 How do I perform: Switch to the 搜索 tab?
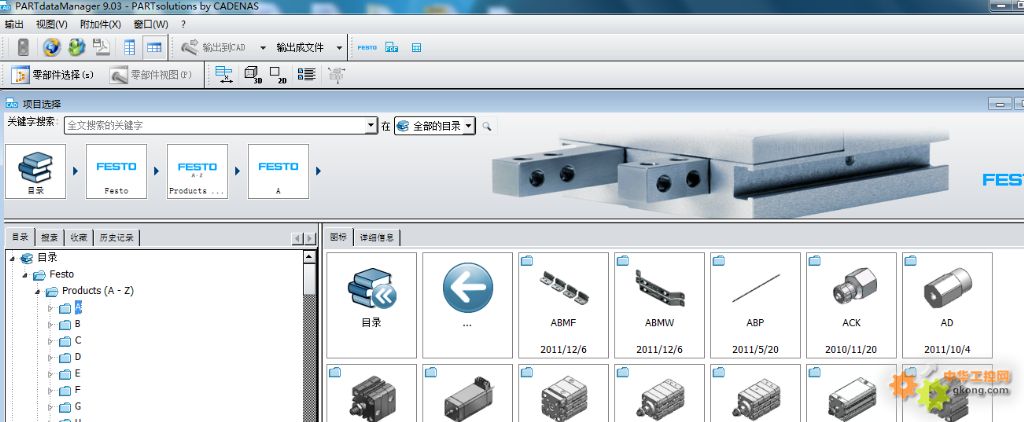pos(50,238)
